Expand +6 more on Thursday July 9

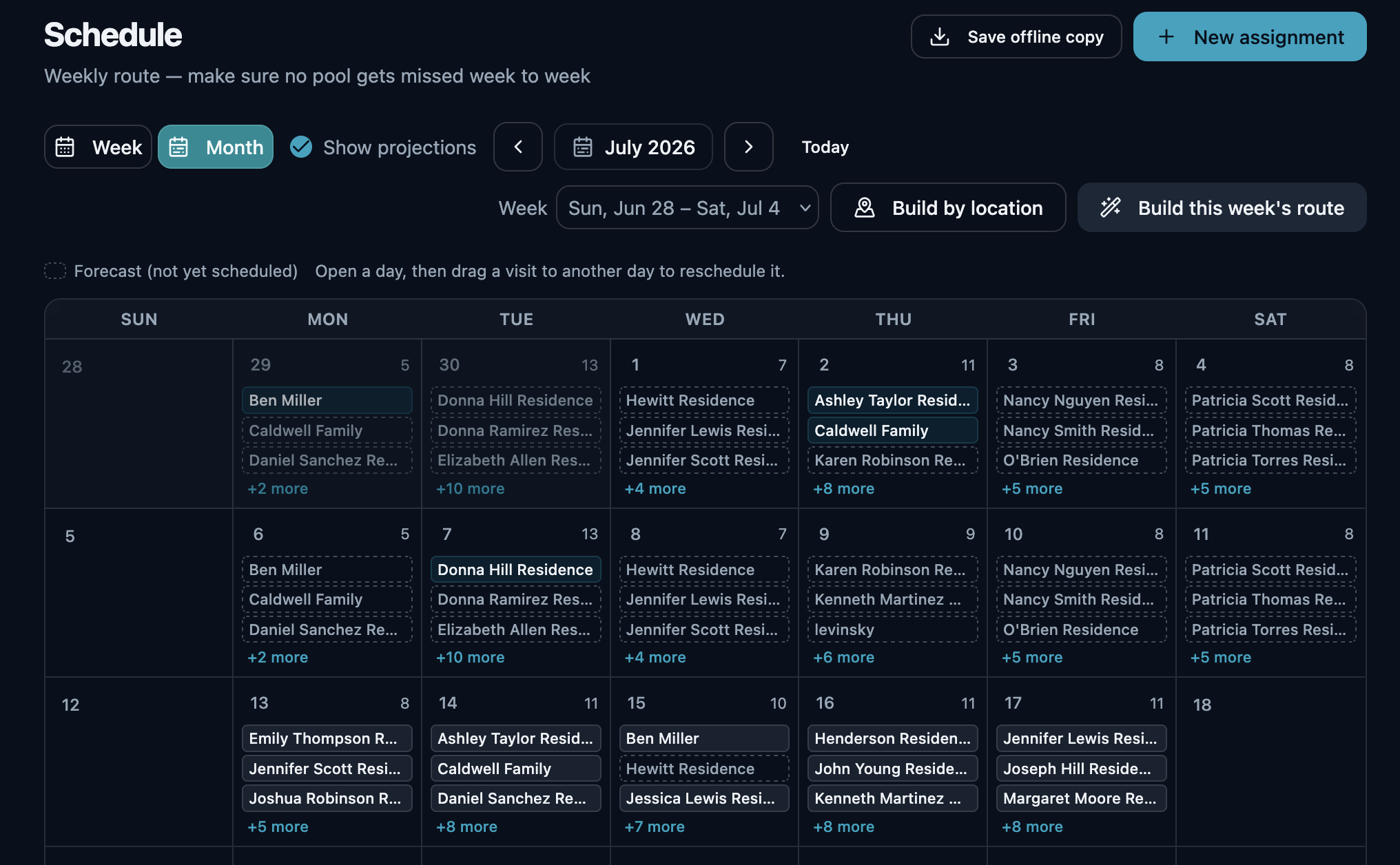click(x=844, y=657)
